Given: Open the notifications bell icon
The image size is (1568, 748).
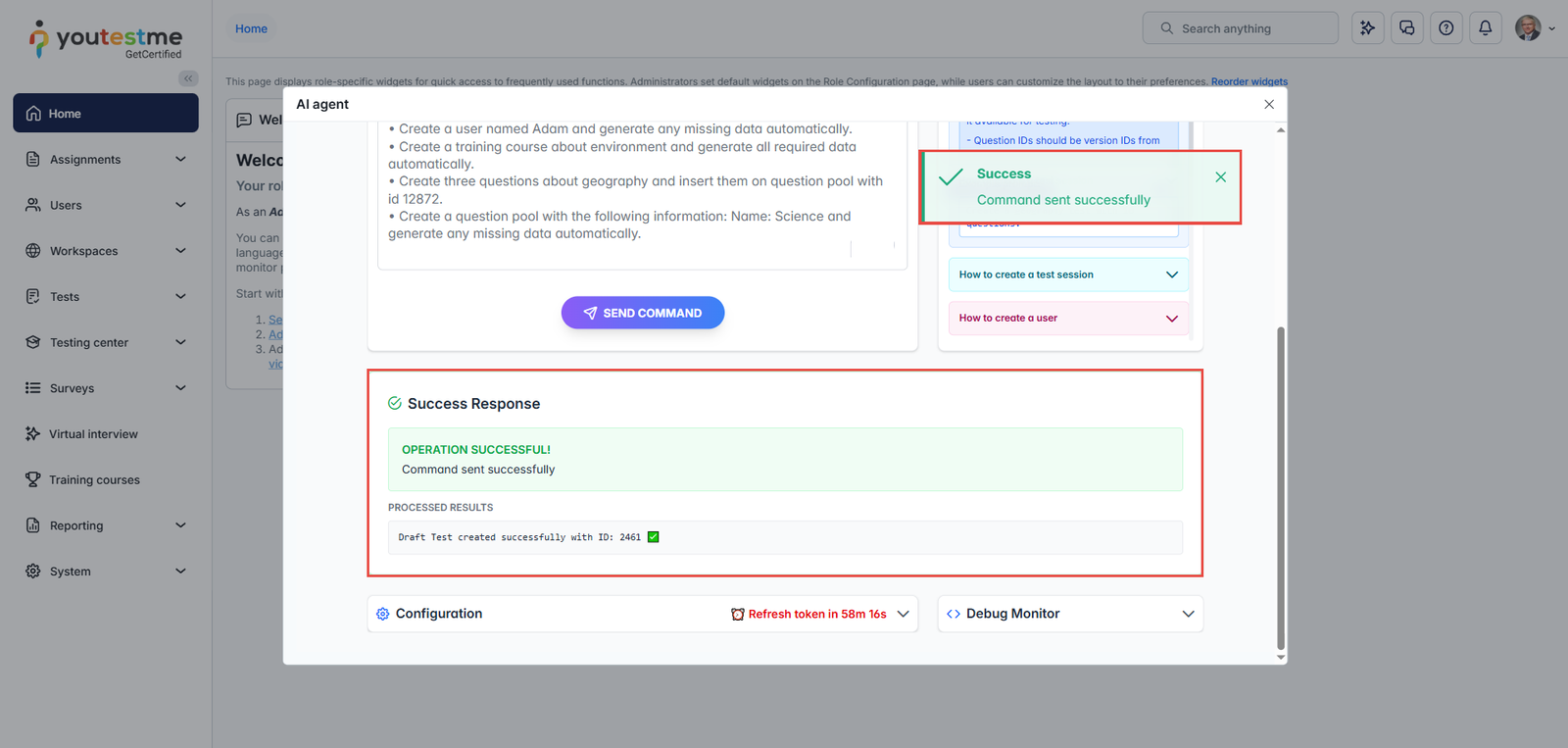Looking at the screenshot, I should [1485, 28].
